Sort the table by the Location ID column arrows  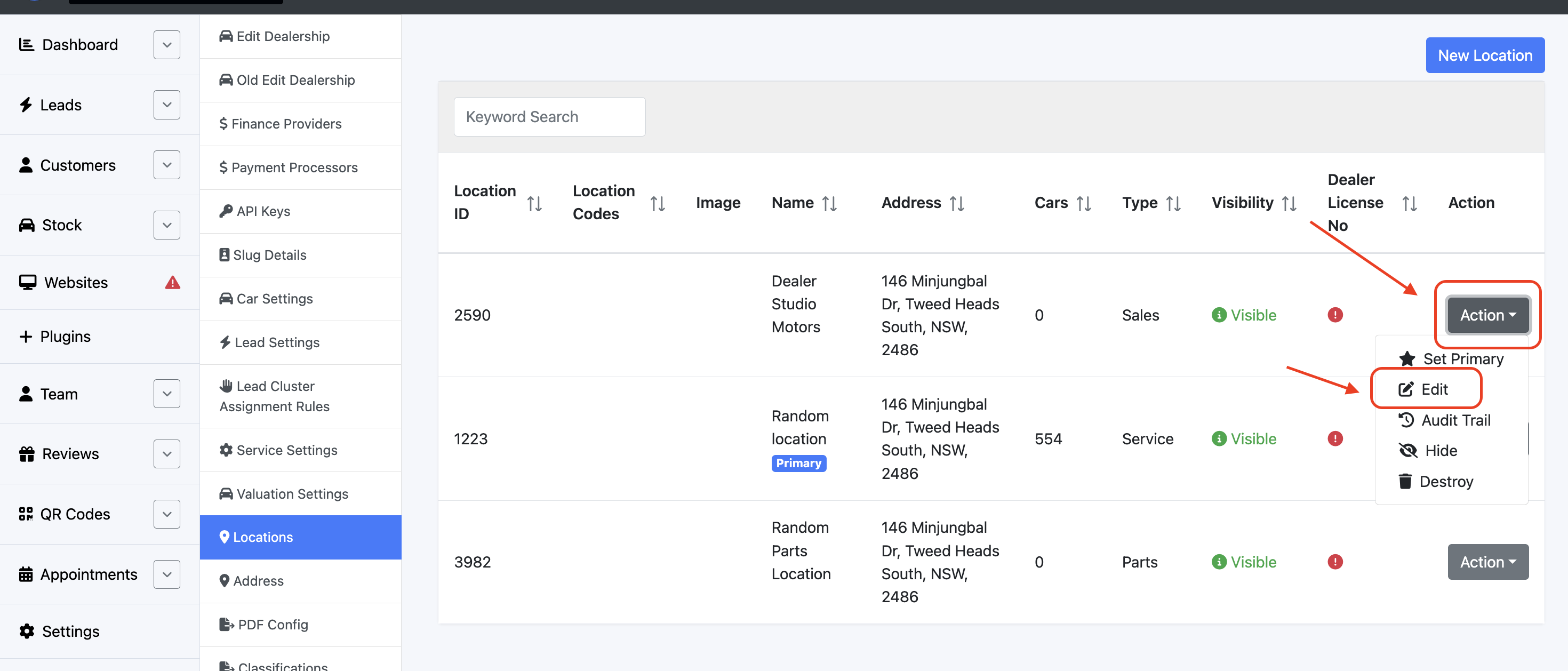[534, 203]
